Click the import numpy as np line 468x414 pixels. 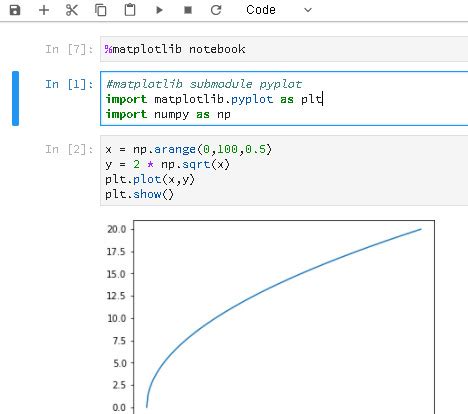coord(168,114)
